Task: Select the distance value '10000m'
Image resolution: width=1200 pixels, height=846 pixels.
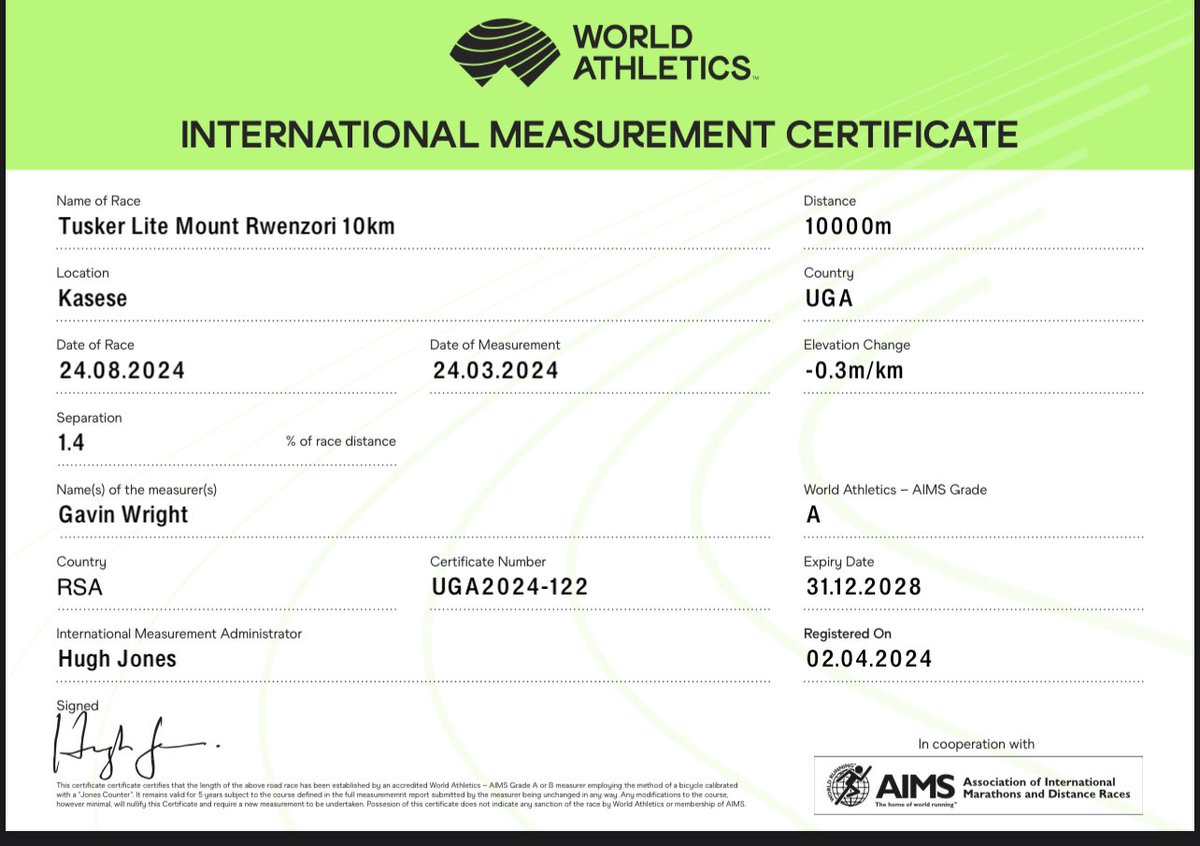Action: [847, 226]
